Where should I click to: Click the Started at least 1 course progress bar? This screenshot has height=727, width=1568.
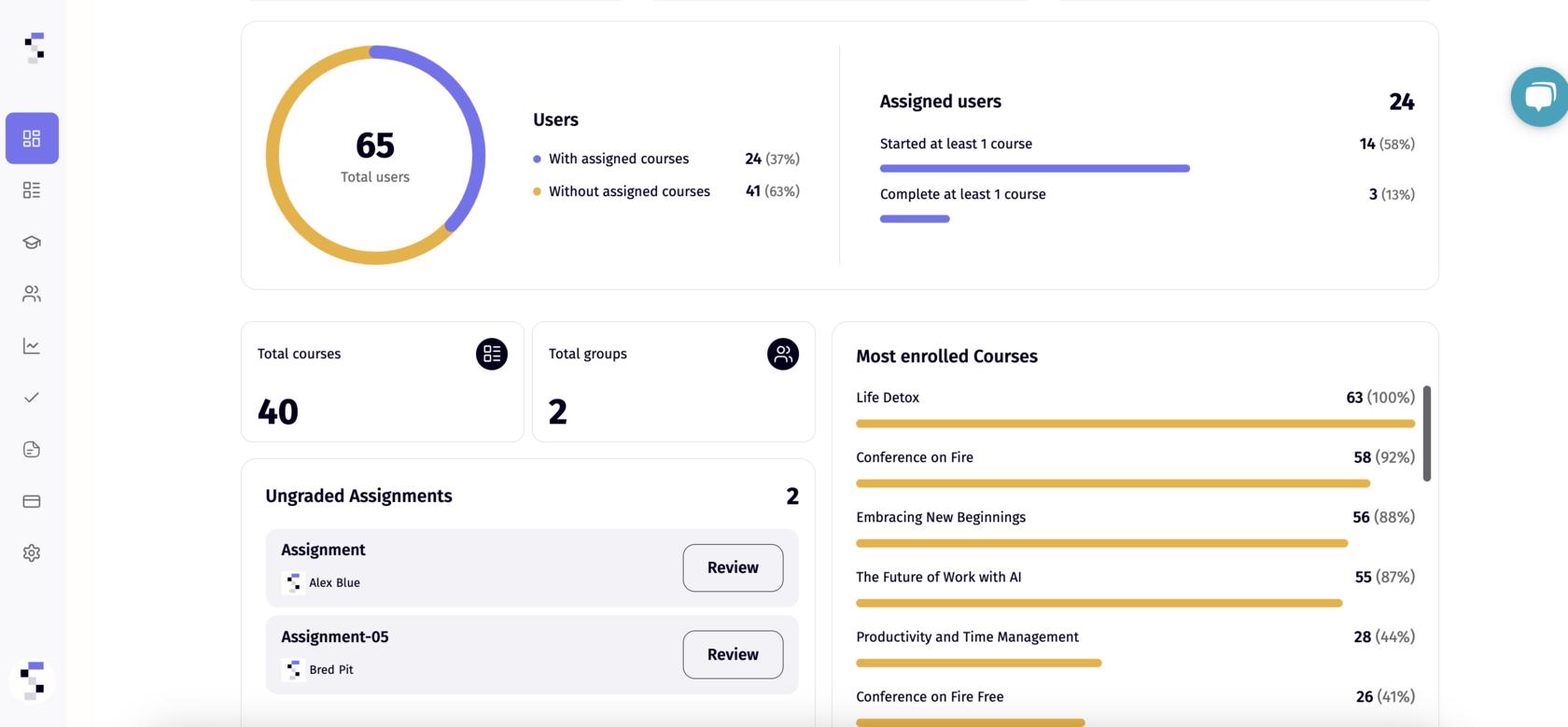point(1034,169)
